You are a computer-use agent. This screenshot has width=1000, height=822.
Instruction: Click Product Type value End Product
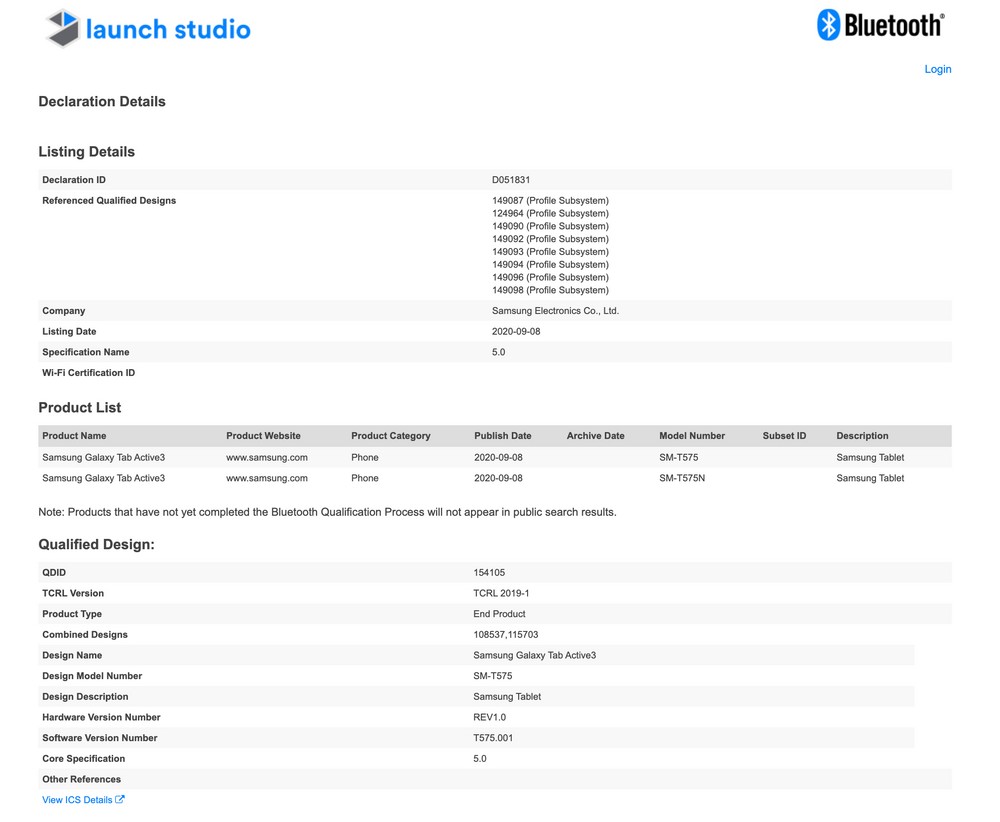coord(499,613)
